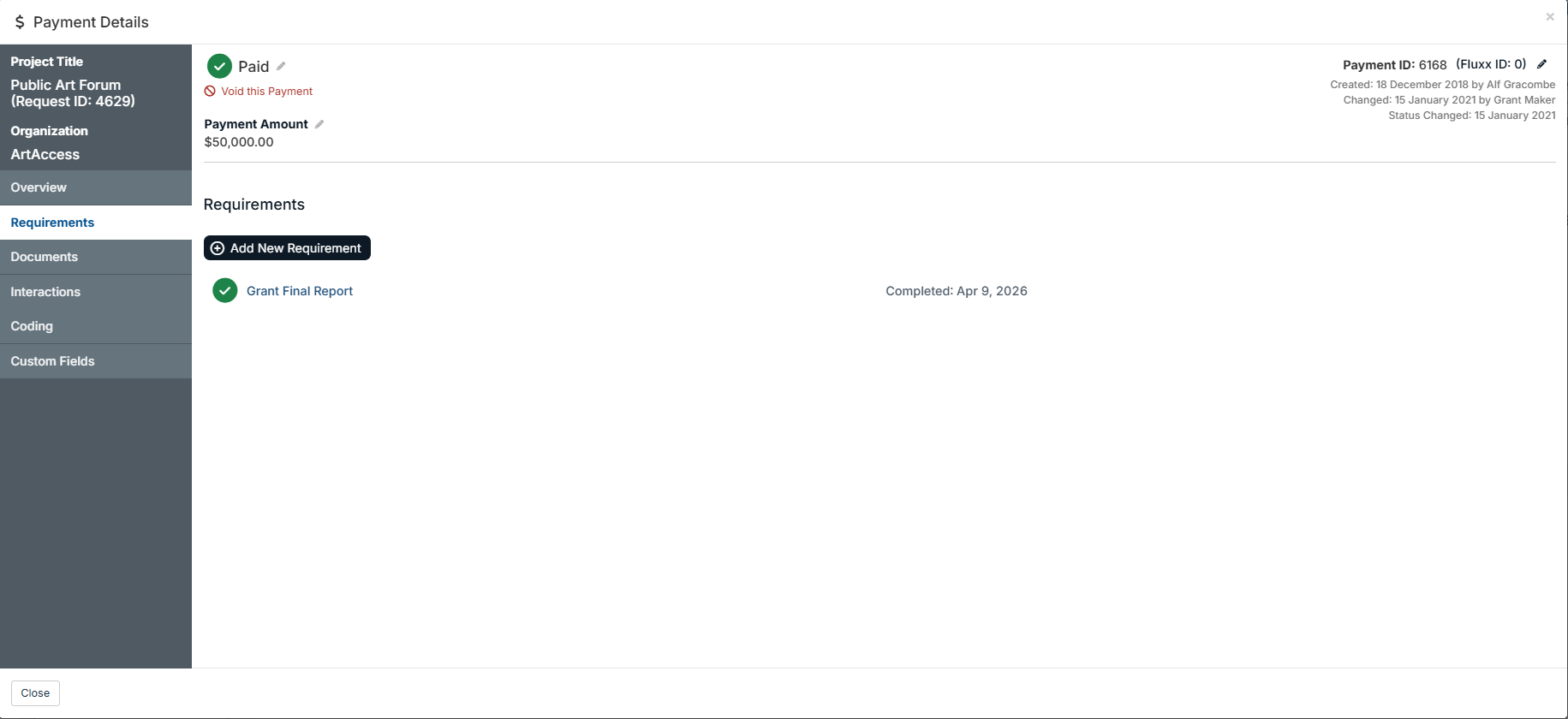
Task: Click Add New Requirement button
Action: 287,248
